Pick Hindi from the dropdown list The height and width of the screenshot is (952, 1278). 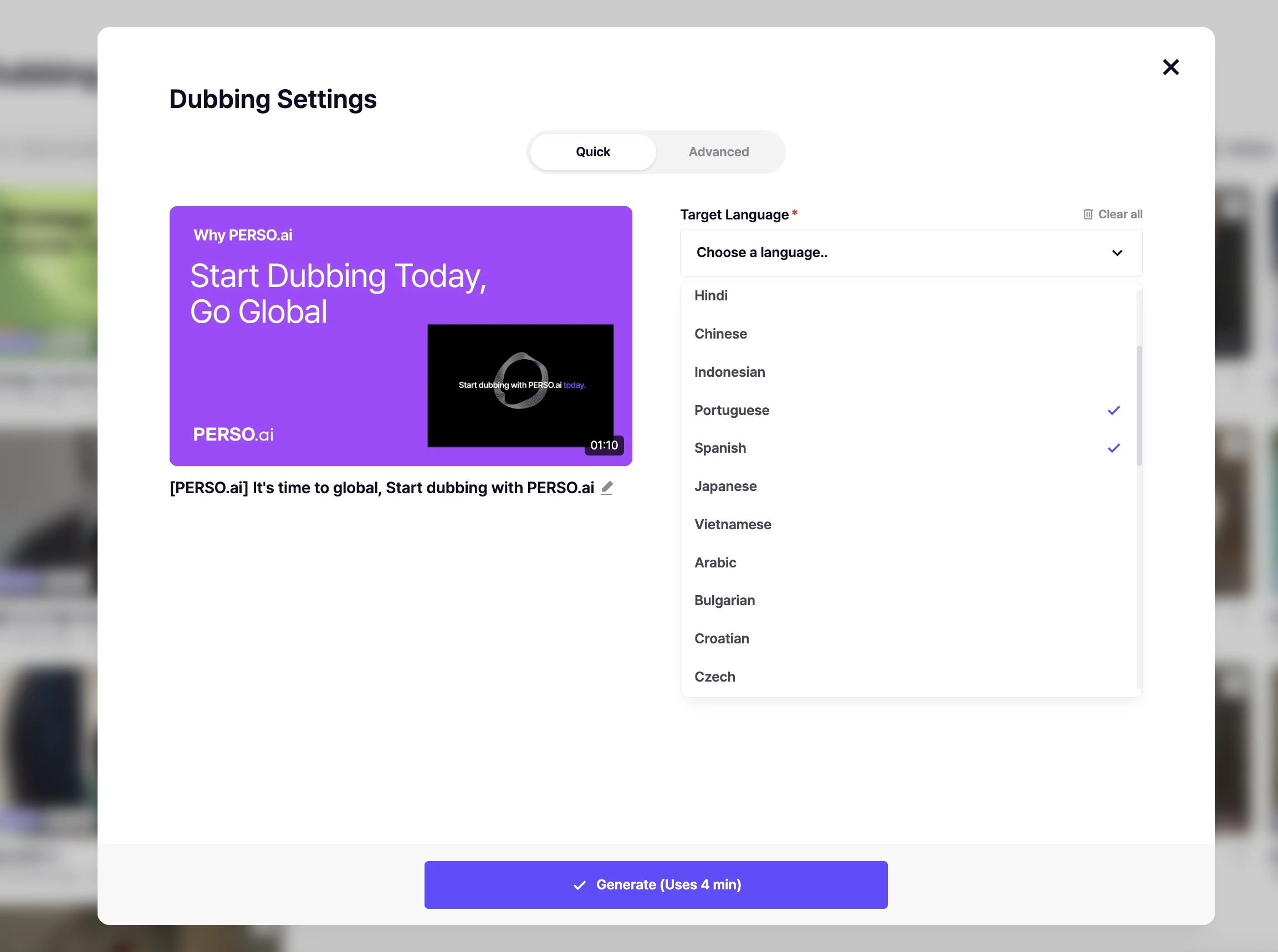[x=710, y=295]
